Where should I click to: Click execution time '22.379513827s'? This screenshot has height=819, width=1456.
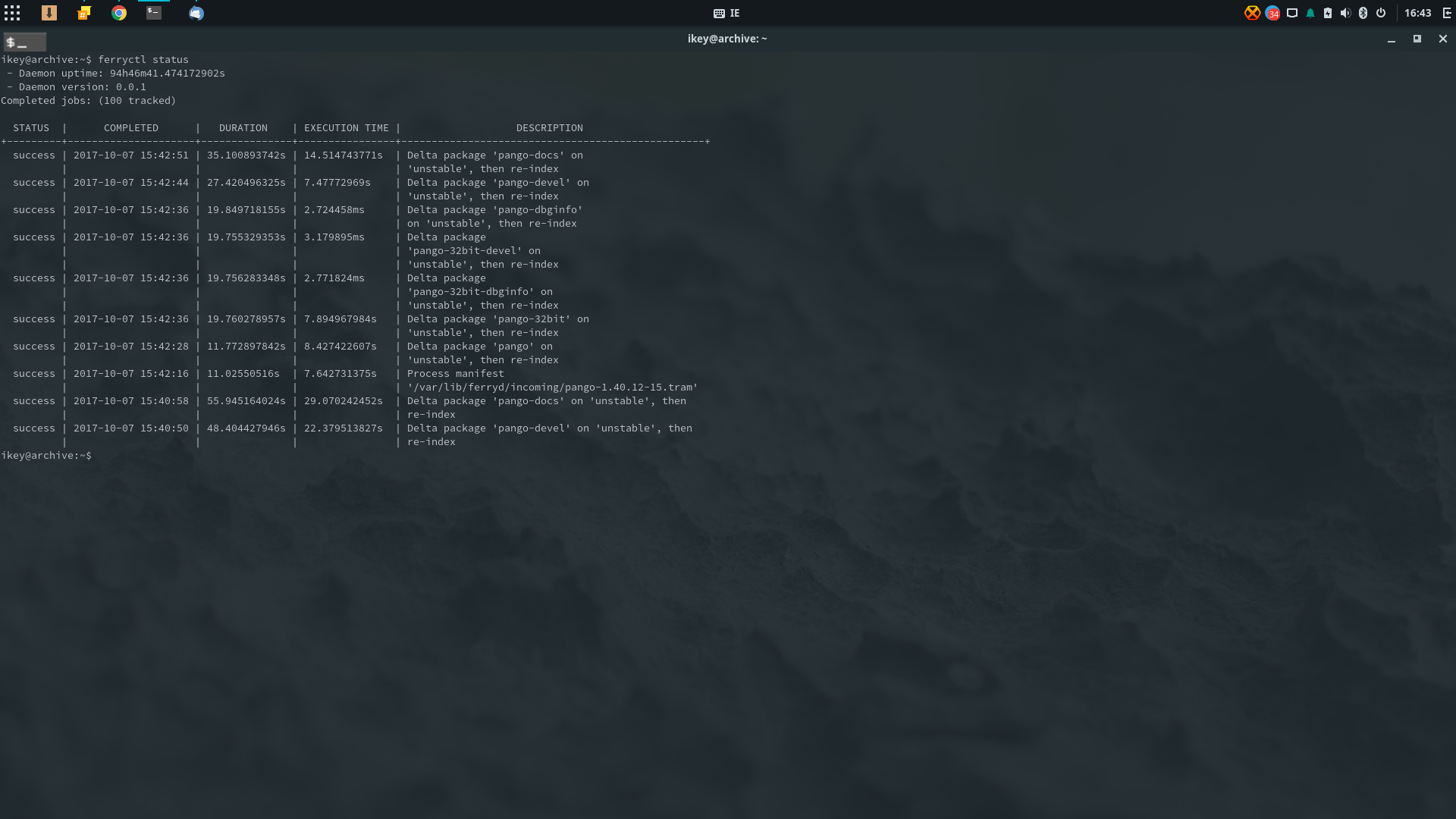tap(344, 428)
